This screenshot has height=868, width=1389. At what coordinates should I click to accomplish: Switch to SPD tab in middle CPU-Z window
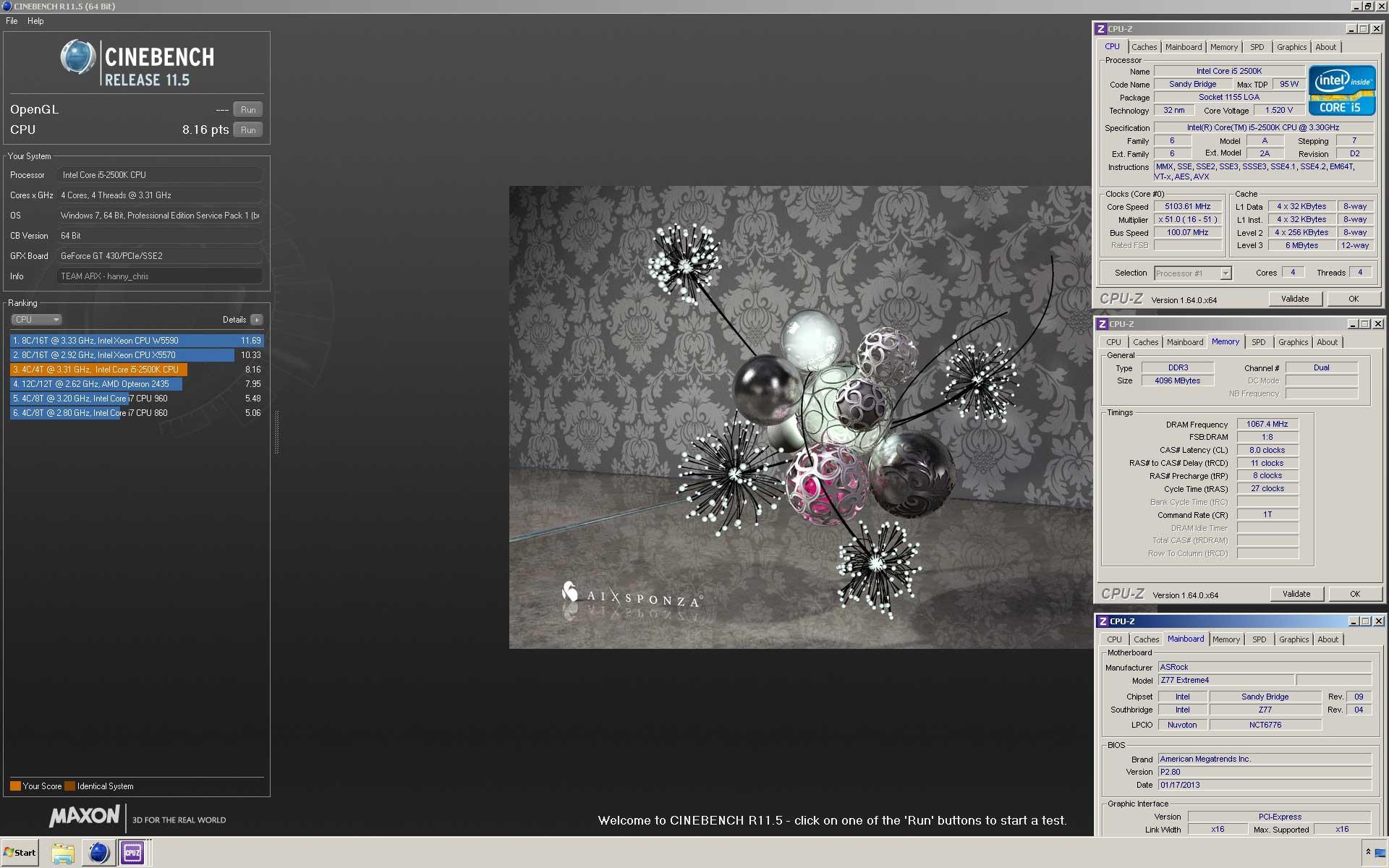[x=1259, y=342]
